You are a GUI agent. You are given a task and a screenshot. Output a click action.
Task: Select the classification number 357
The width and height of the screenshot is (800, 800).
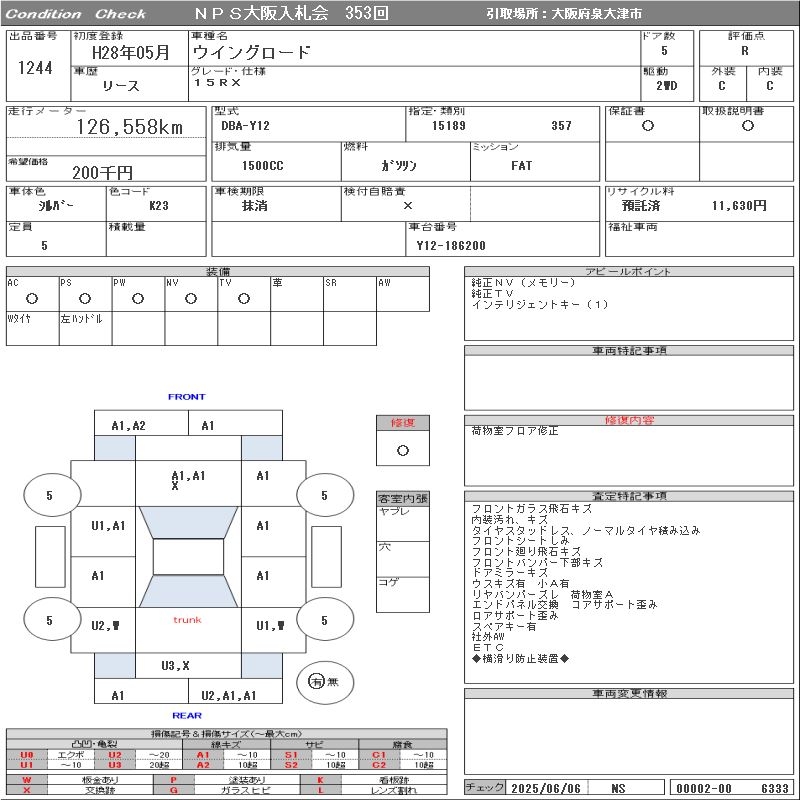[561, 126]
